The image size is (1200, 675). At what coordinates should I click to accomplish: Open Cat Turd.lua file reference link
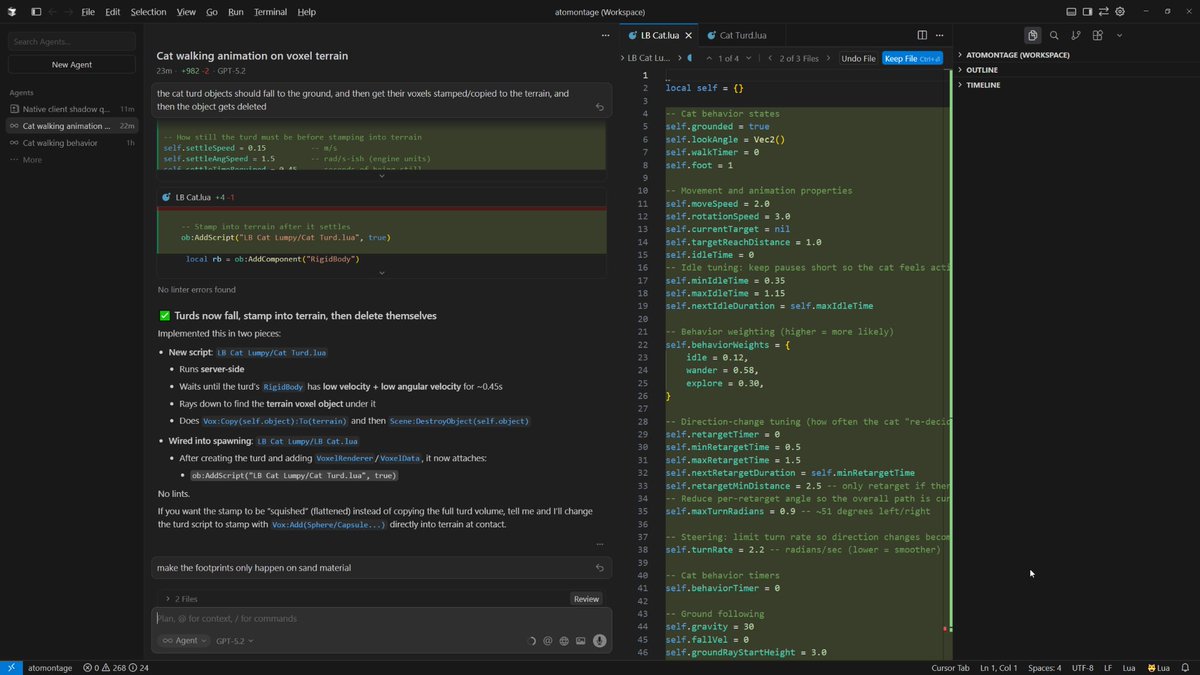(271, 353)
